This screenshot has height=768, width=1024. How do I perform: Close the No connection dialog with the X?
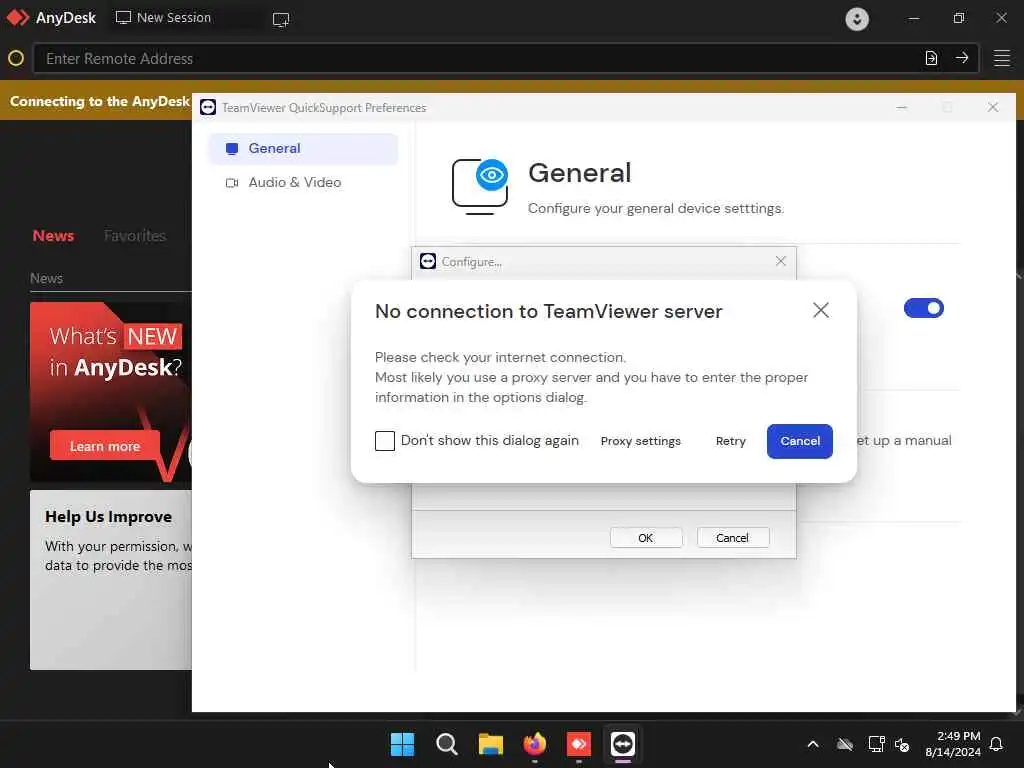(821, 310)
